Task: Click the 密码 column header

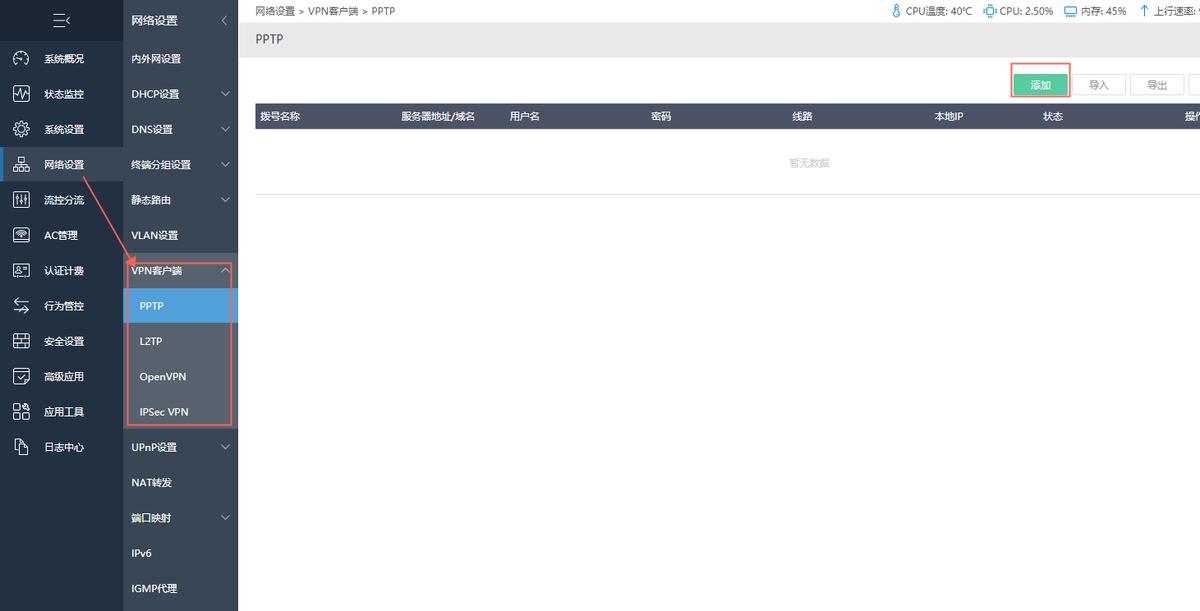Action: pos(661,117)
